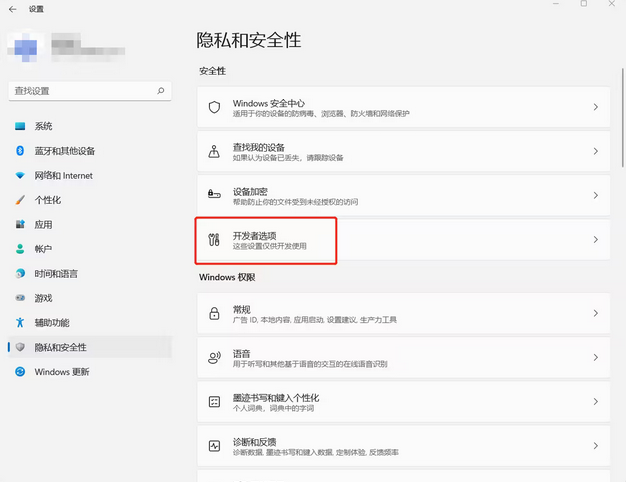The width and height of the screenshot is (627, 482).
Task: Select 应用 in sidebar
Action: 90,224
